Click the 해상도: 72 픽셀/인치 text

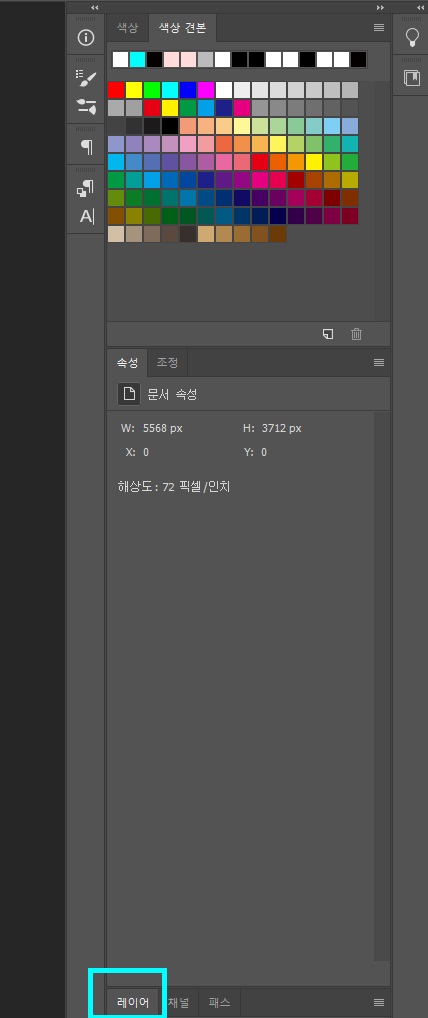pyautogui.click(x=173, y=486)
